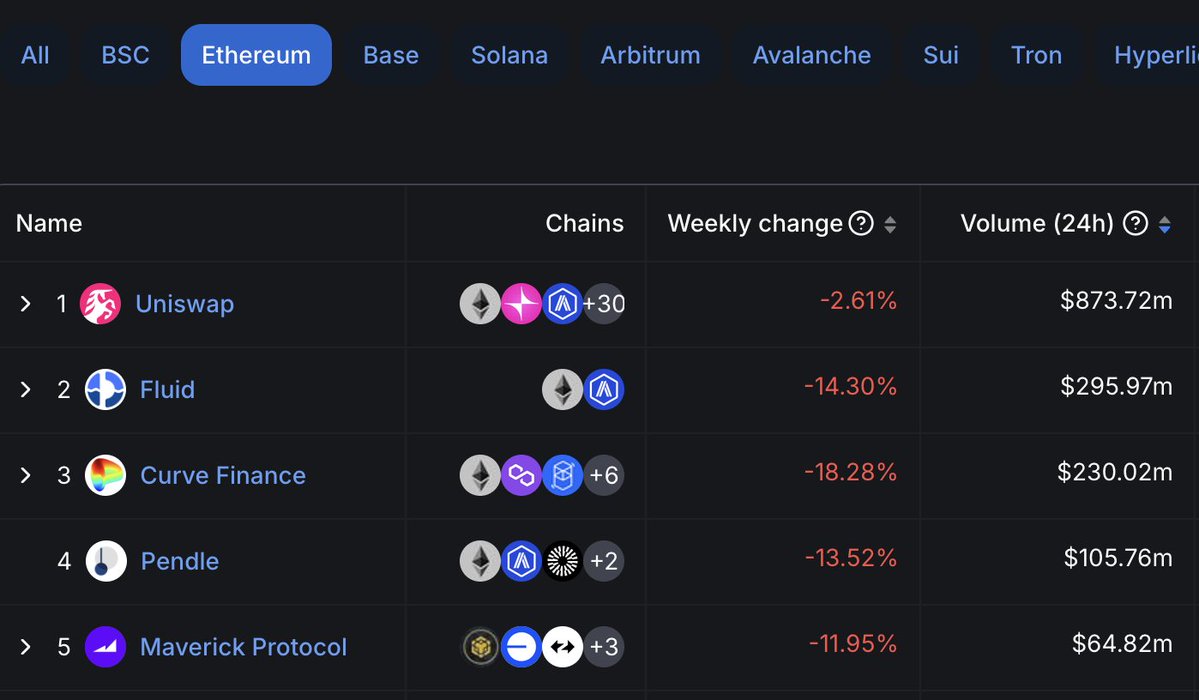Expand the Maverick Protocol row chevron
The width and height of the screenshot is (1199, 700).
[x=26, y=647]
